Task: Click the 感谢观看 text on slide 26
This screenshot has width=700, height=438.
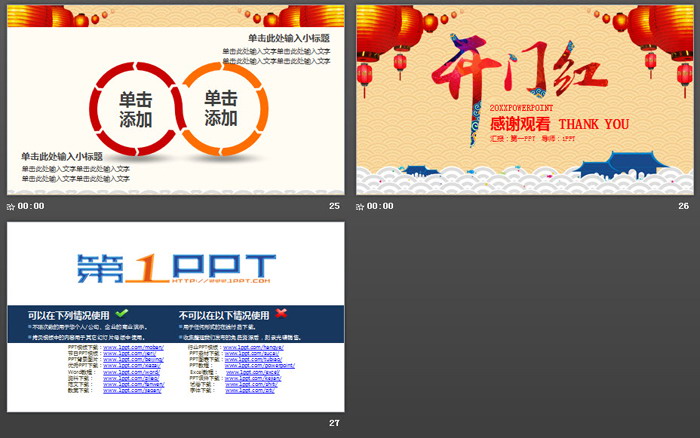Action: [x=520, y=124]
